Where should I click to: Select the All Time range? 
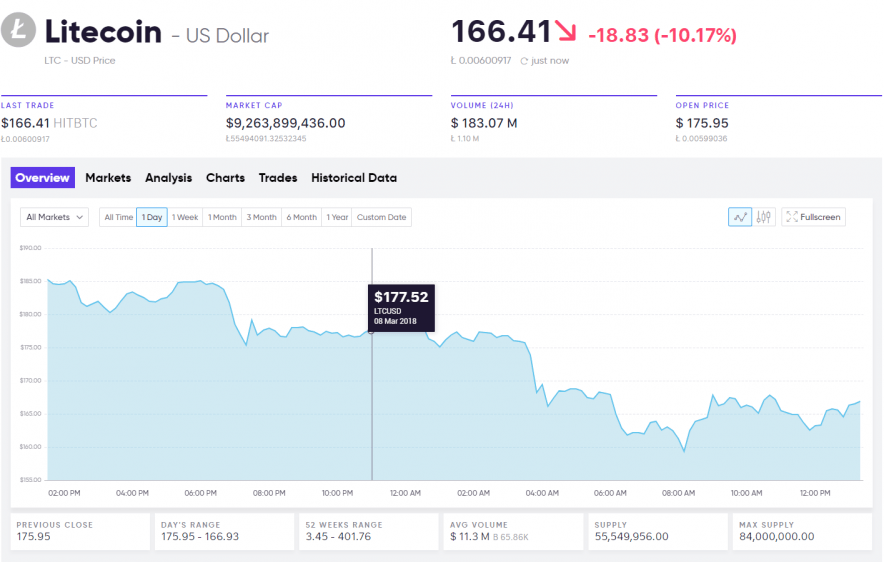(x=117, y=217)
